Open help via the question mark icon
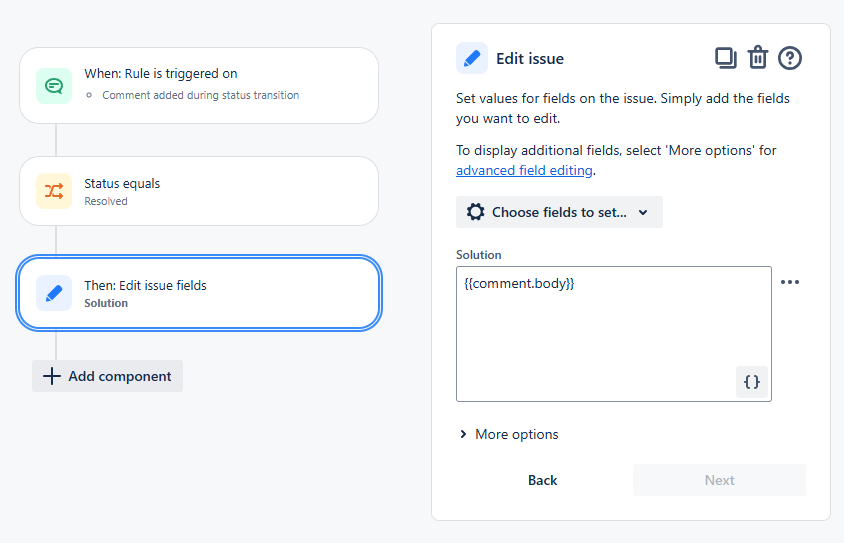The height and width of the screenshot is (543, 844). pos(790,58)
